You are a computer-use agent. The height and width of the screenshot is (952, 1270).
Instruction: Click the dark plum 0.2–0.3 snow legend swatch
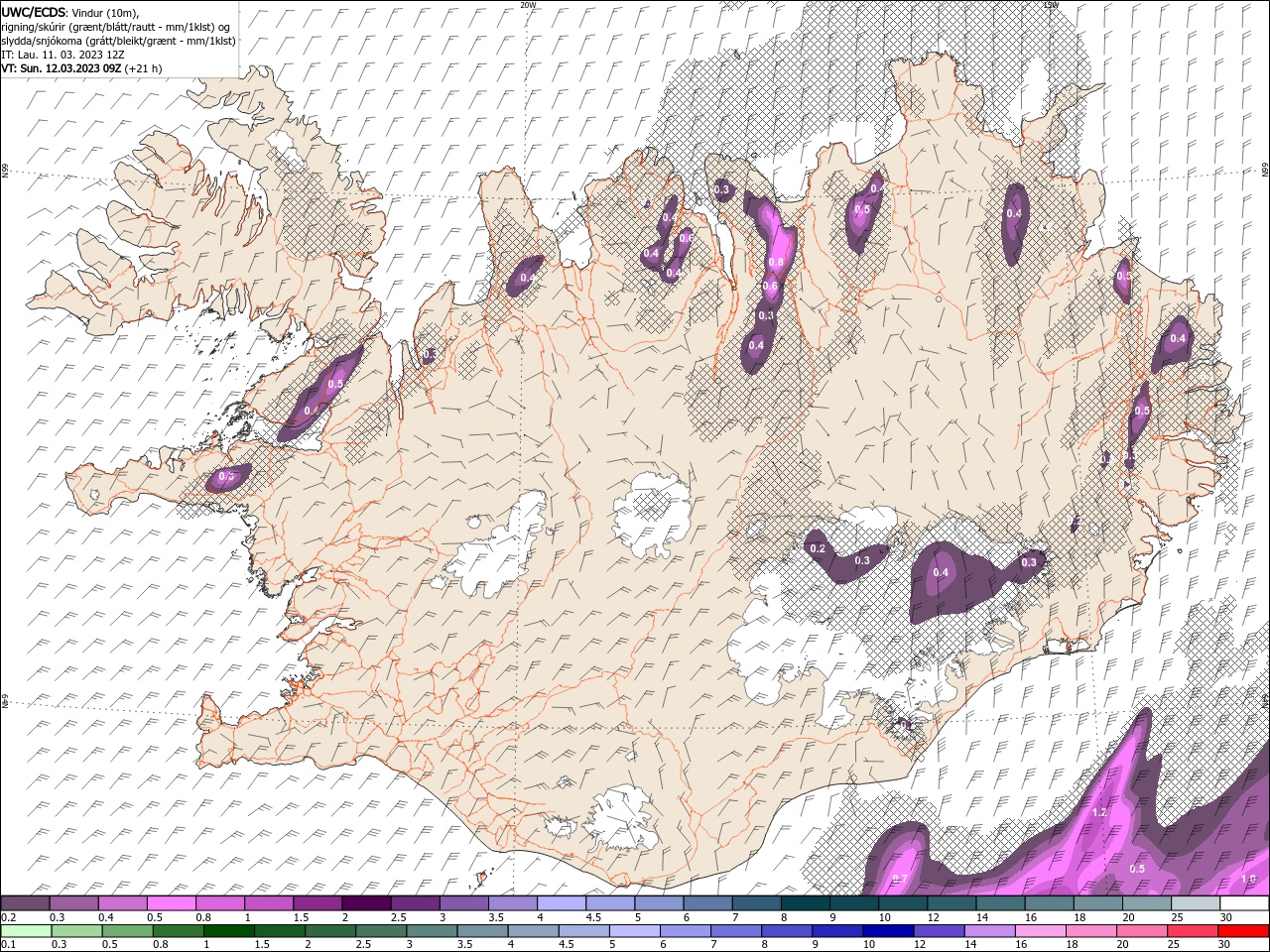(x=26, y=903)
